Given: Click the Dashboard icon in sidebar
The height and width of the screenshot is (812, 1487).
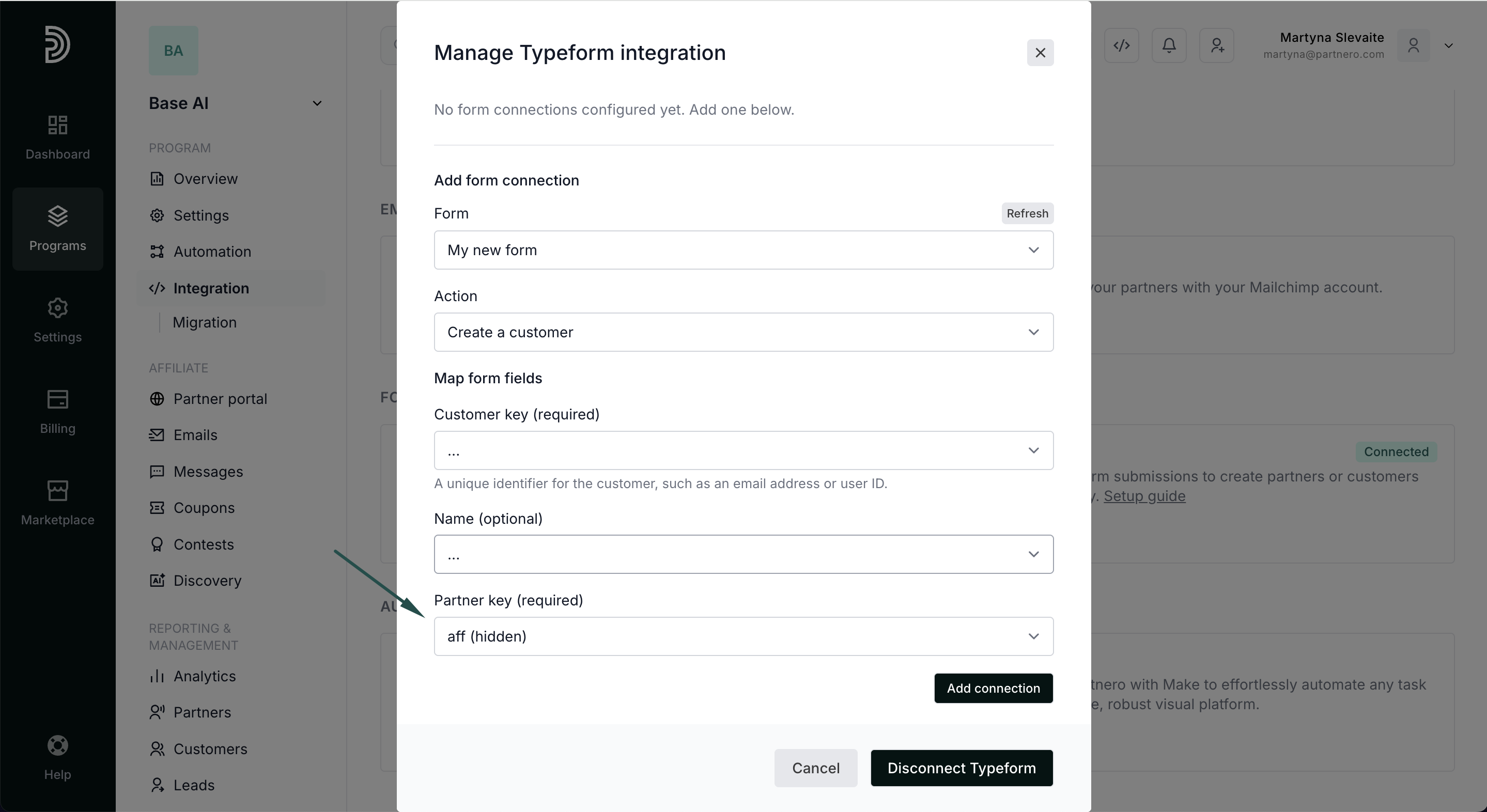Looking at the screenshot, I should [x=57, y=124].
